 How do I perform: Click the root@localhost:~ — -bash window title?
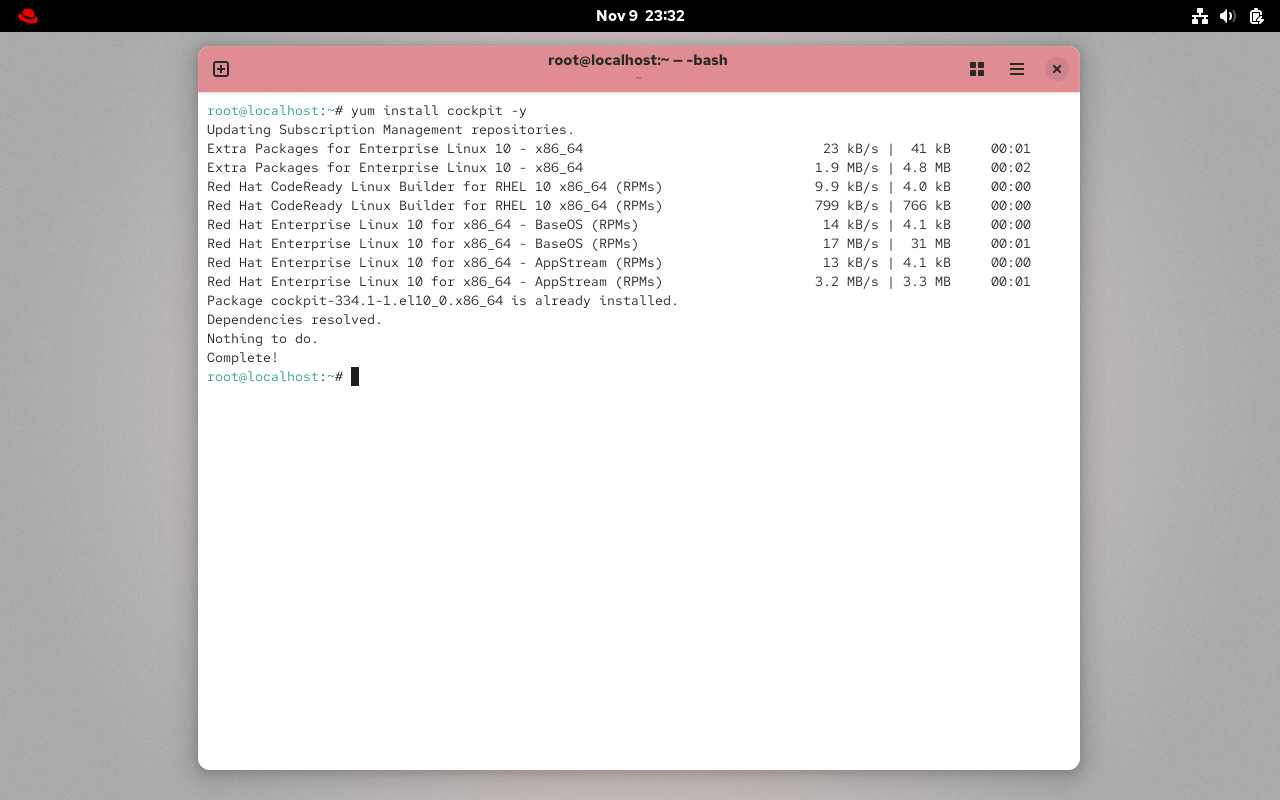(x=638, y=60)
